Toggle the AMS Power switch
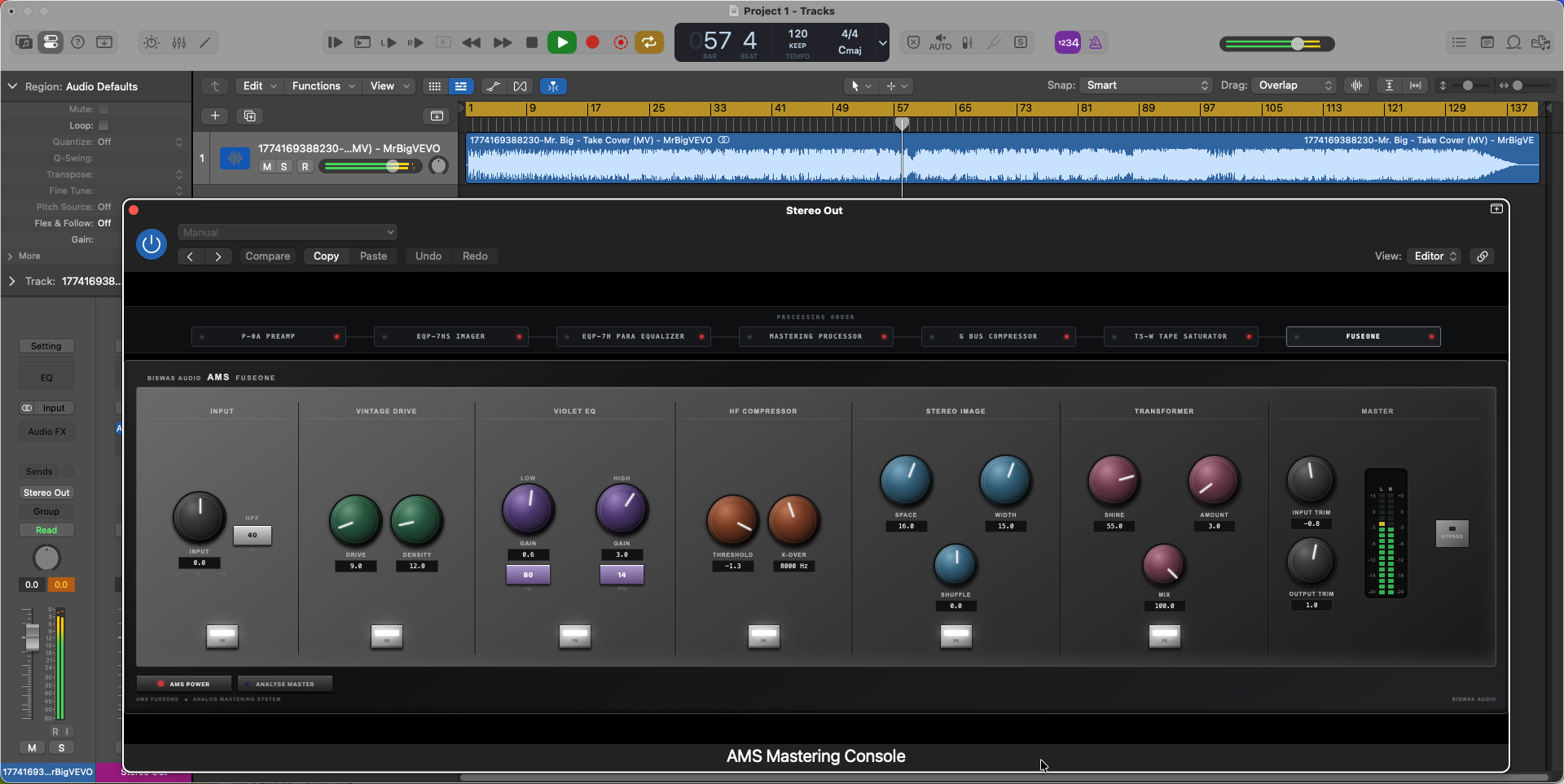 (184, 684)
